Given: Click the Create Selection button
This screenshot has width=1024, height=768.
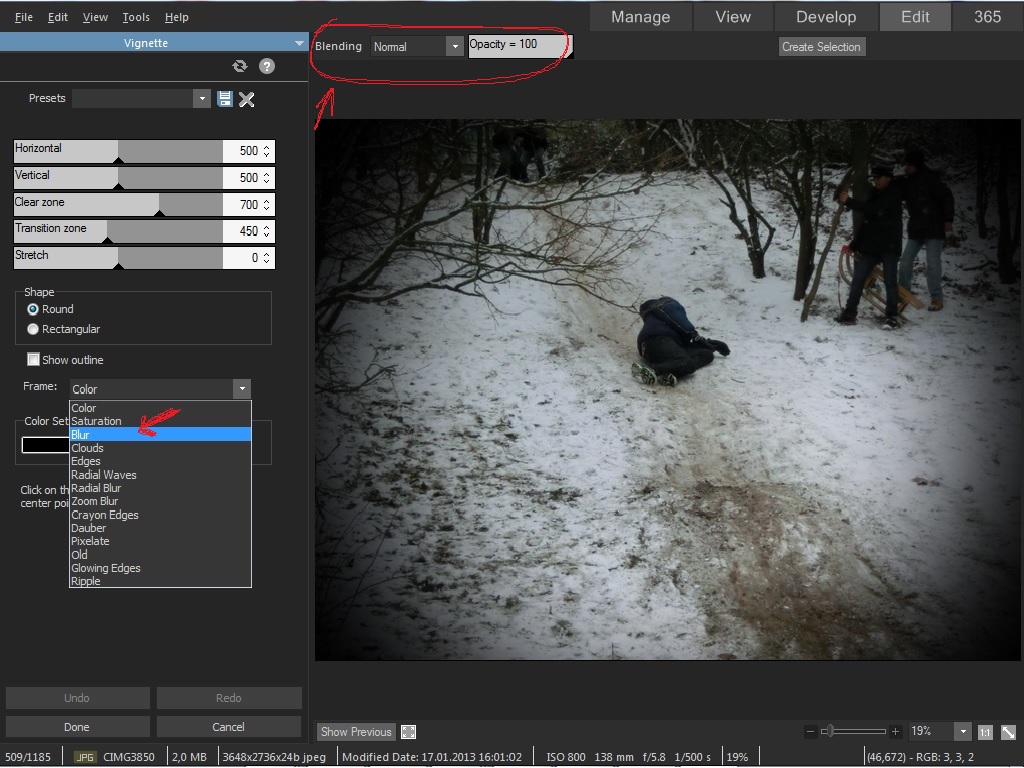Looking at the screenshot, I should pyautogui.click(x=821, y=46).
